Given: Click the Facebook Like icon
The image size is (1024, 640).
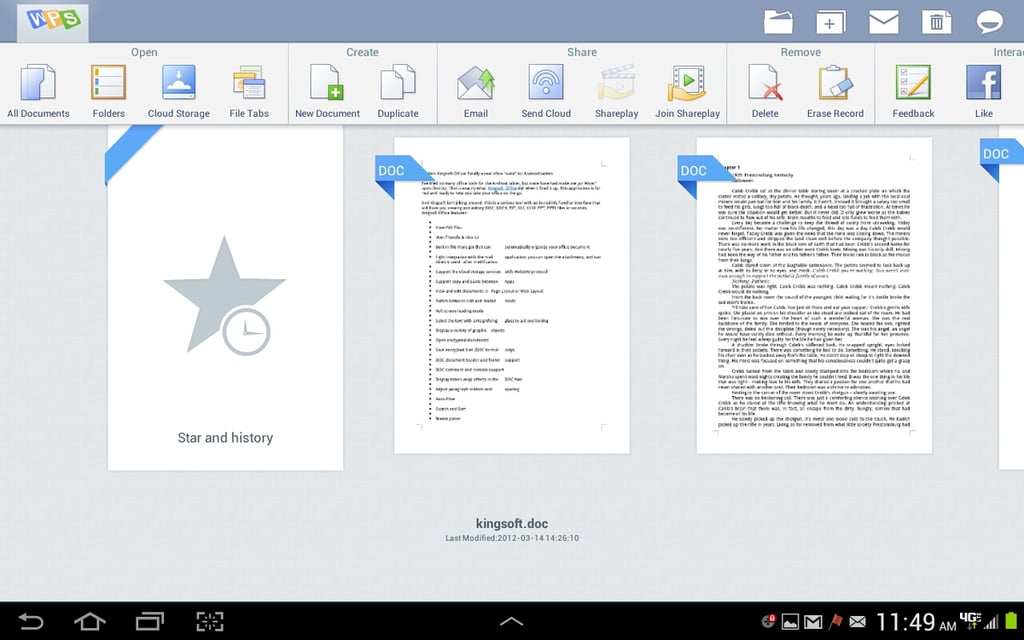Looking at the screenshot, I should pyautogui.click(x=984, y=91).
